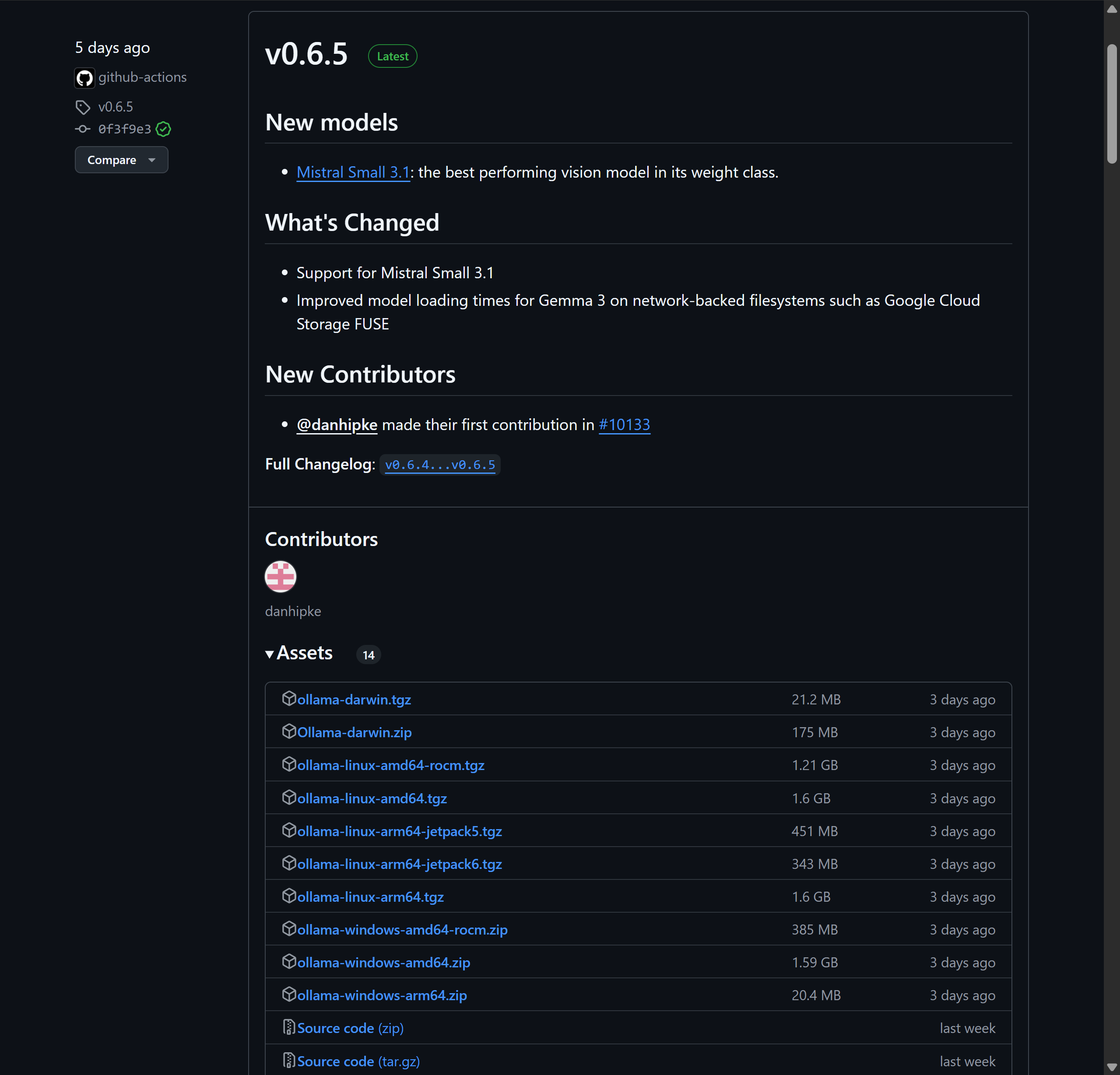
Task: Click the 'What's Changed' heading
Action: 352,223
